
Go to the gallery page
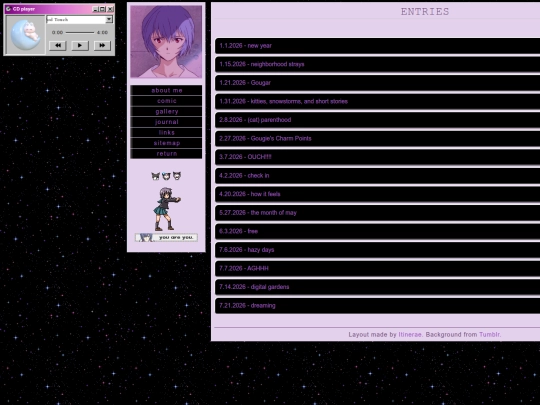coord(166,112)
